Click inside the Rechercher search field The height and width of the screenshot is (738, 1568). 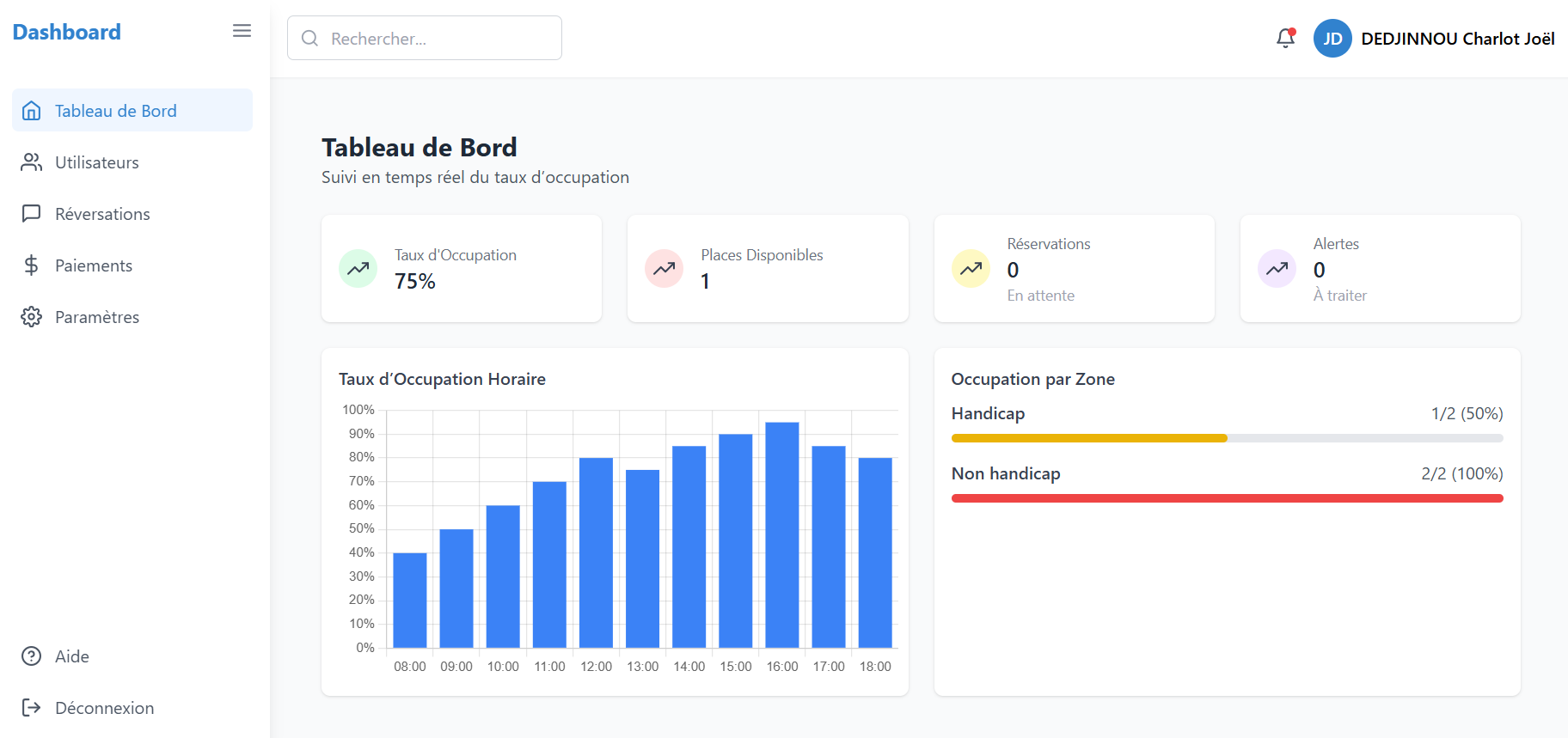(425, 38)
